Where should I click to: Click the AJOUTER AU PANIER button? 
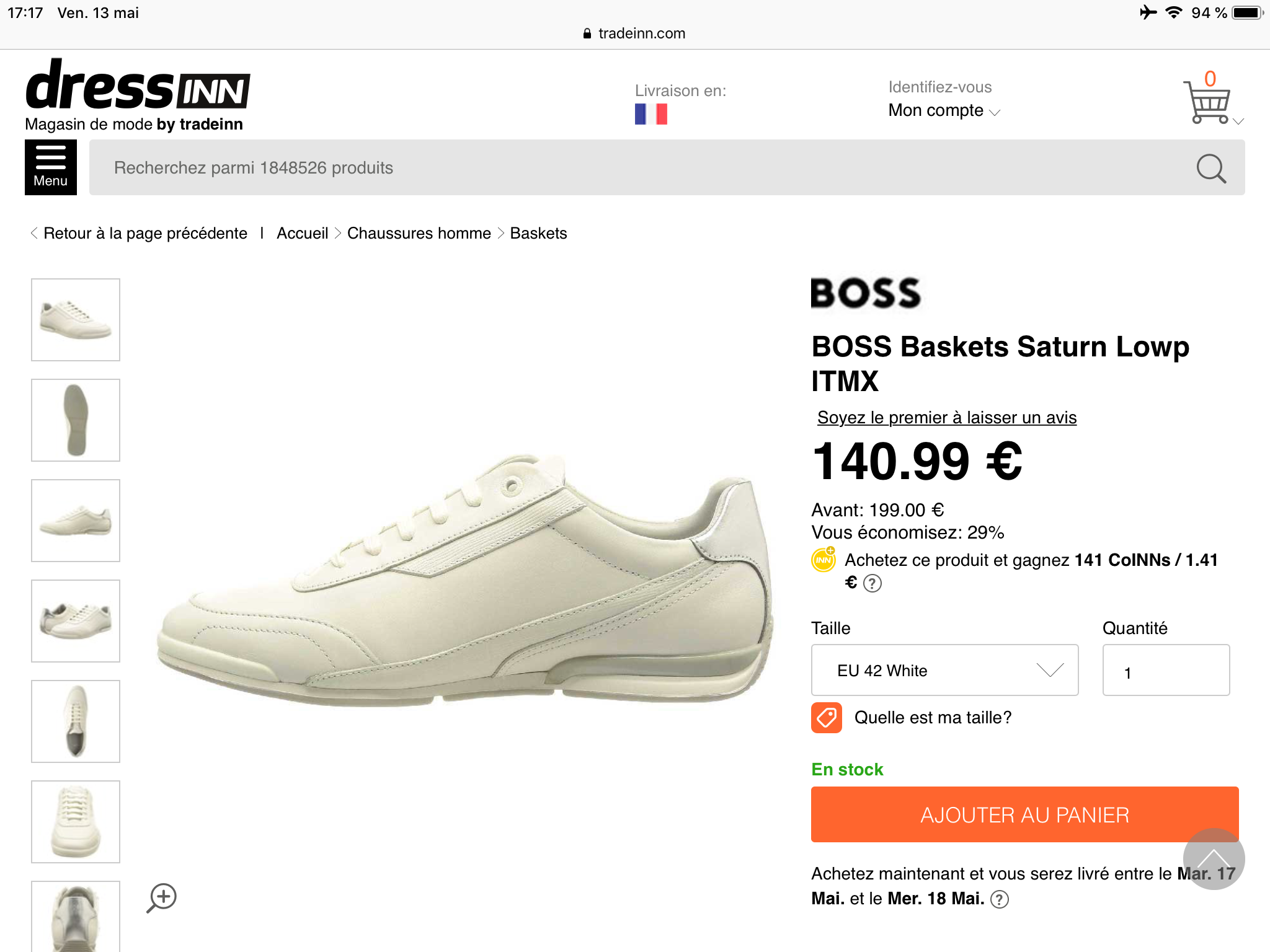point(1024,814)
